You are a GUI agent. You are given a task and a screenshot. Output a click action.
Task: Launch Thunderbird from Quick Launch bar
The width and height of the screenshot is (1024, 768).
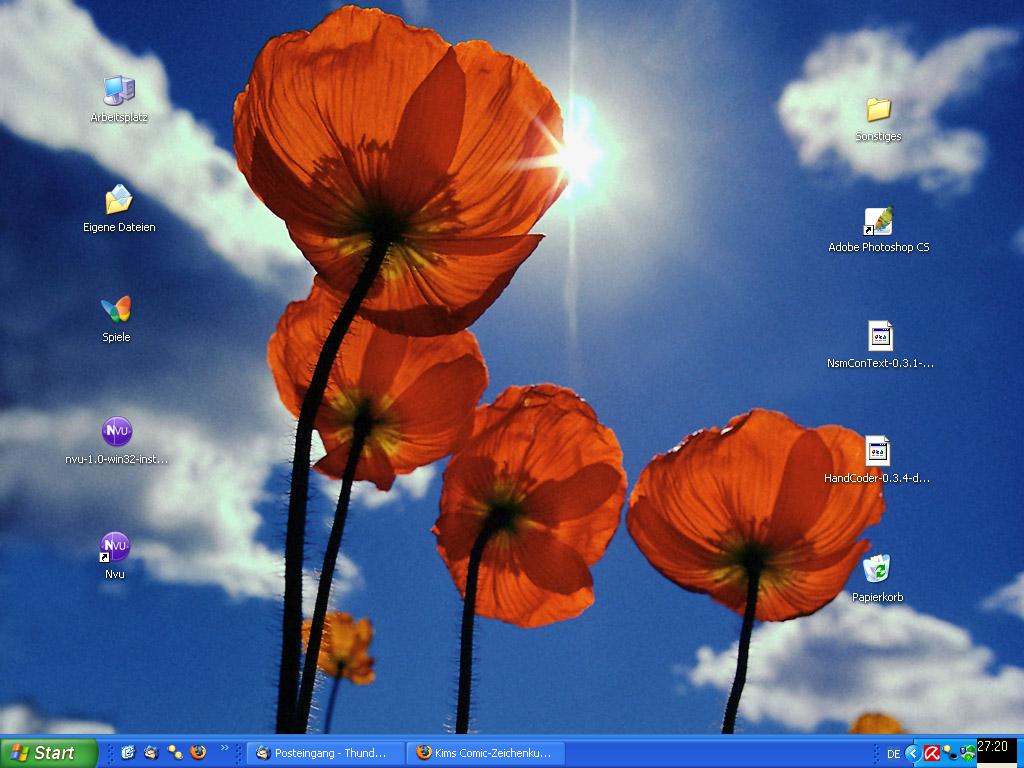(151, 752)
